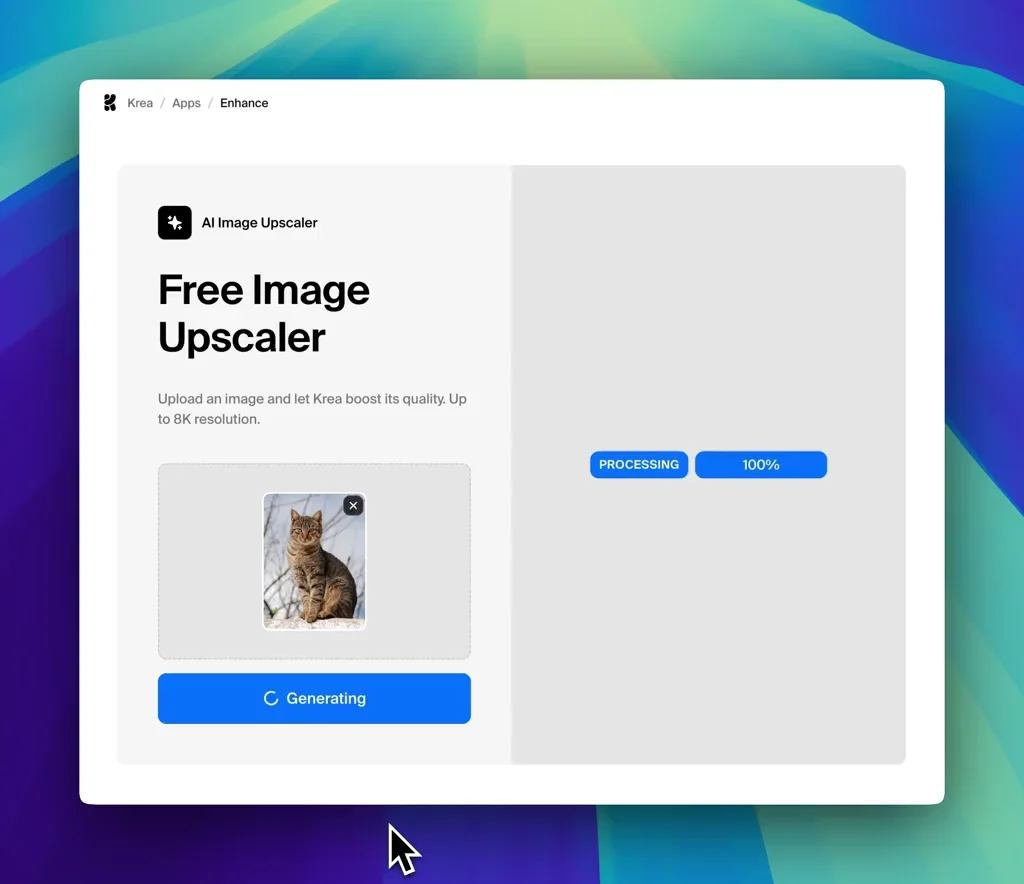Go to the Apps breadcrumb

[186, 103]
